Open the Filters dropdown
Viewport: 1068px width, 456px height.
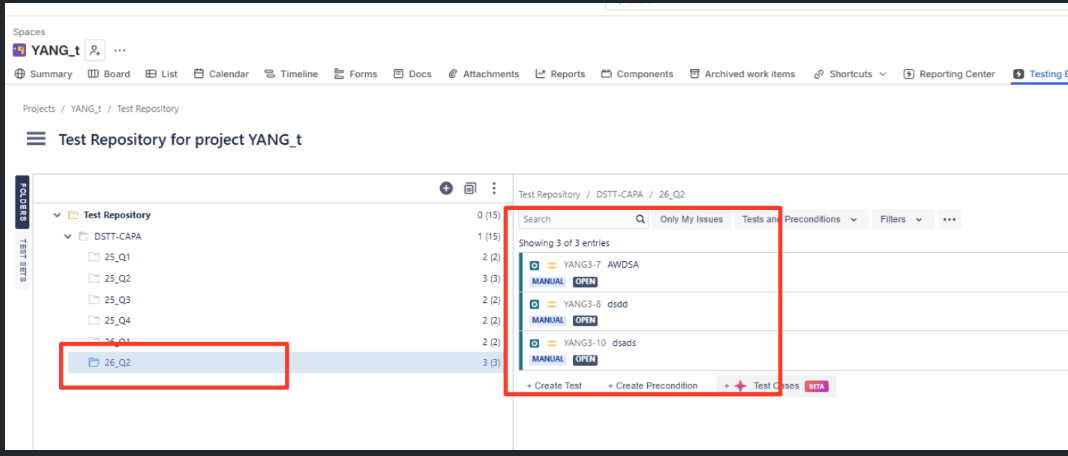coord(902,219)
